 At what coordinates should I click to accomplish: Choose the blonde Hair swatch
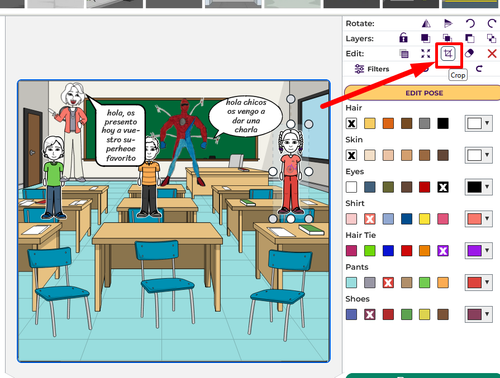coord(370,123)
